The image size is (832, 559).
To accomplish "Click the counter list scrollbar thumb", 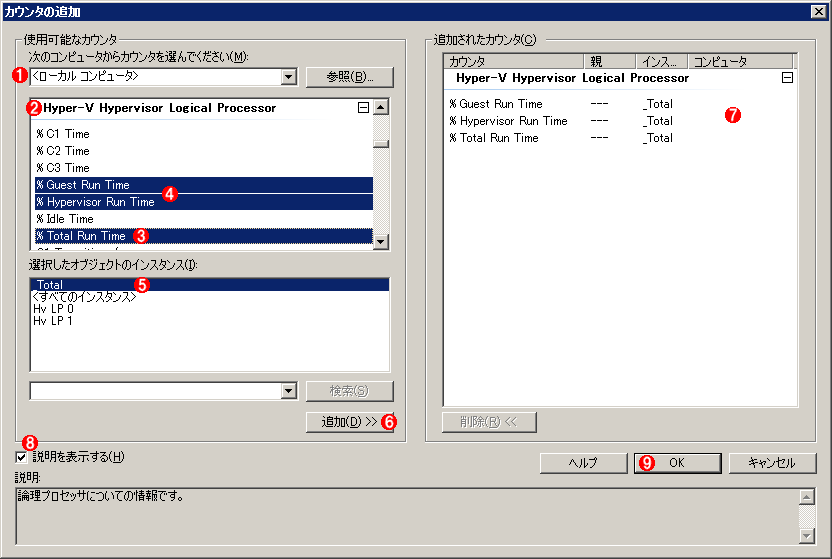I will click(x=381, y=144).
